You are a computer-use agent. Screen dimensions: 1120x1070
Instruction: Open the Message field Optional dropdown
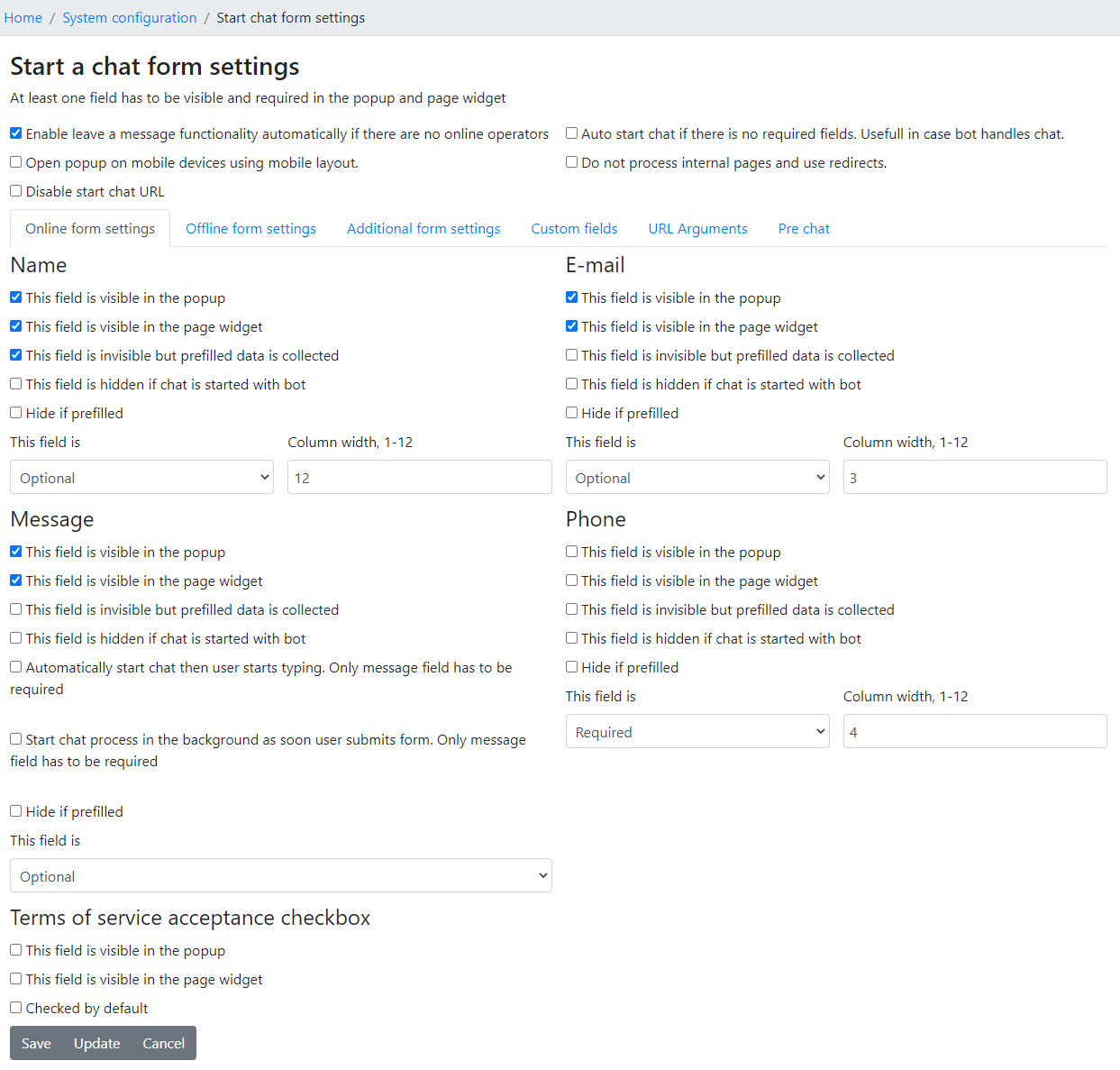coord(280,876)
